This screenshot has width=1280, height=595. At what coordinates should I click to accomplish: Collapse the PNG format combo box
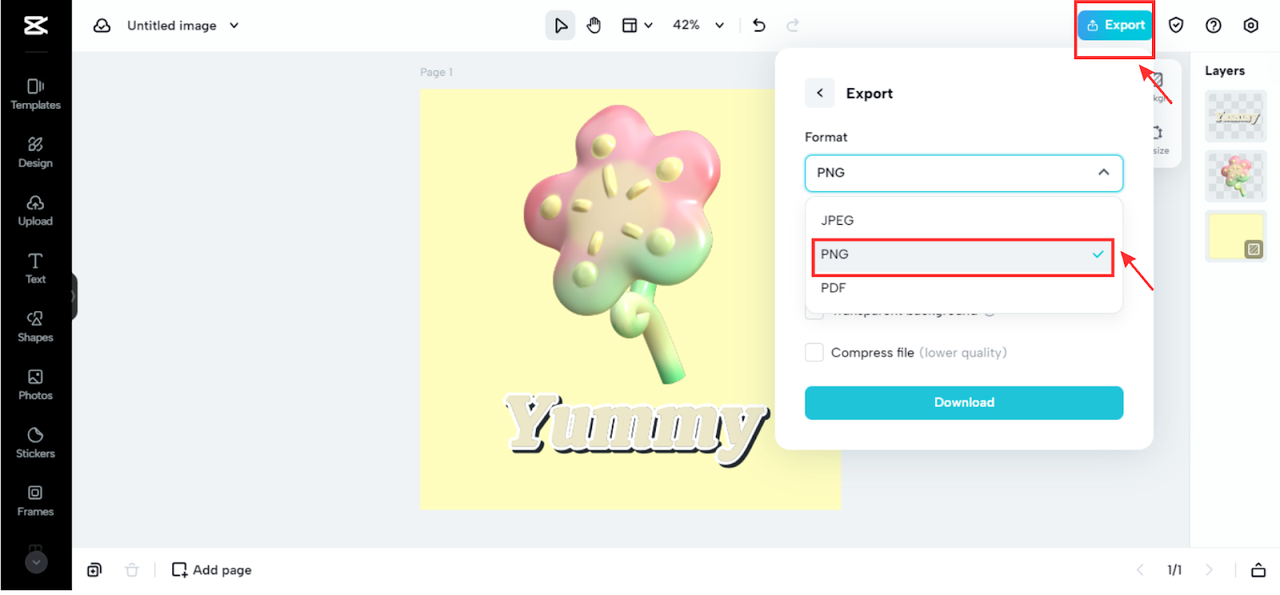(964, 173)
